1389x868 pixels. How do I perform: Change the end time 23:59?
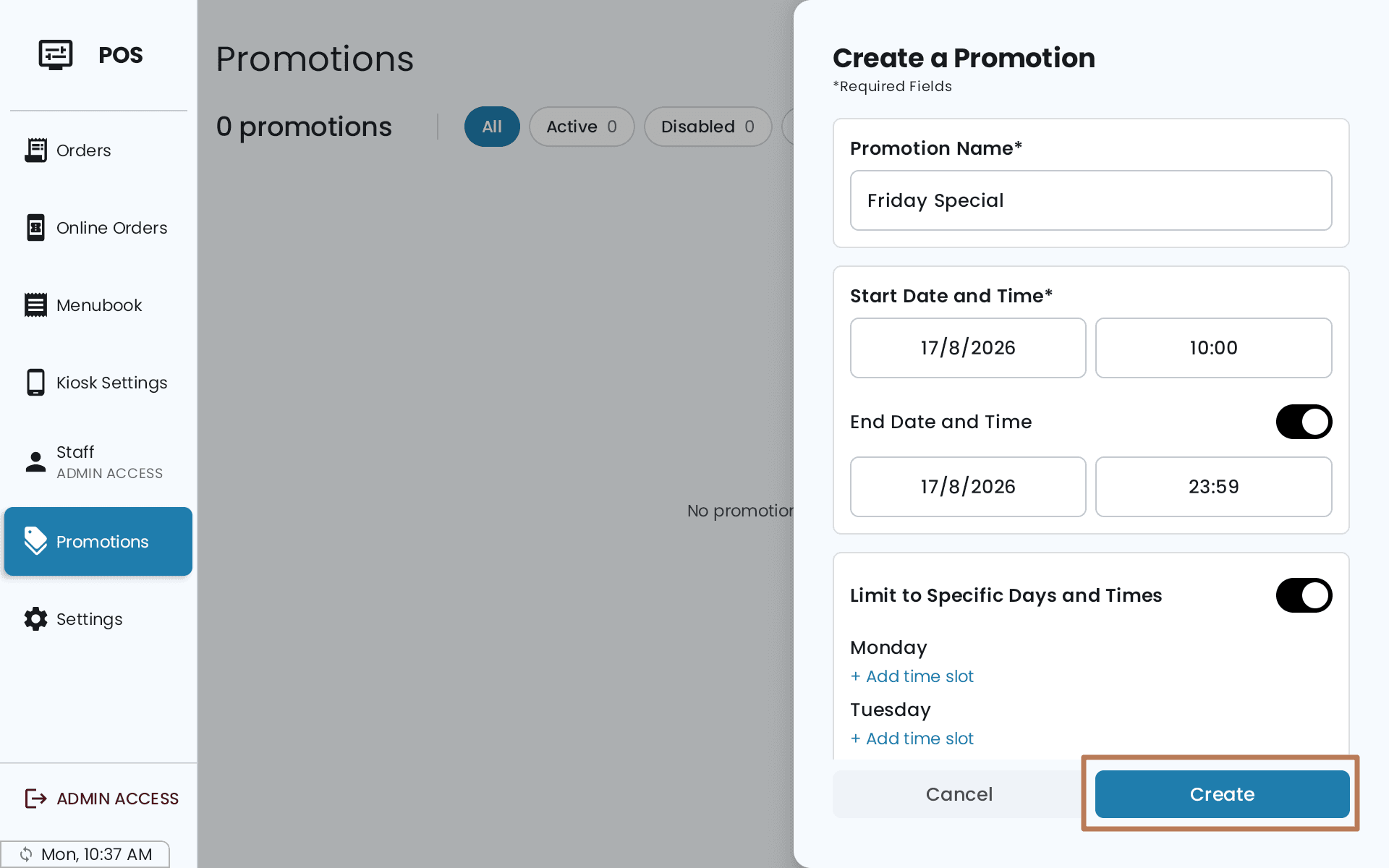(x=1213, y=487)
